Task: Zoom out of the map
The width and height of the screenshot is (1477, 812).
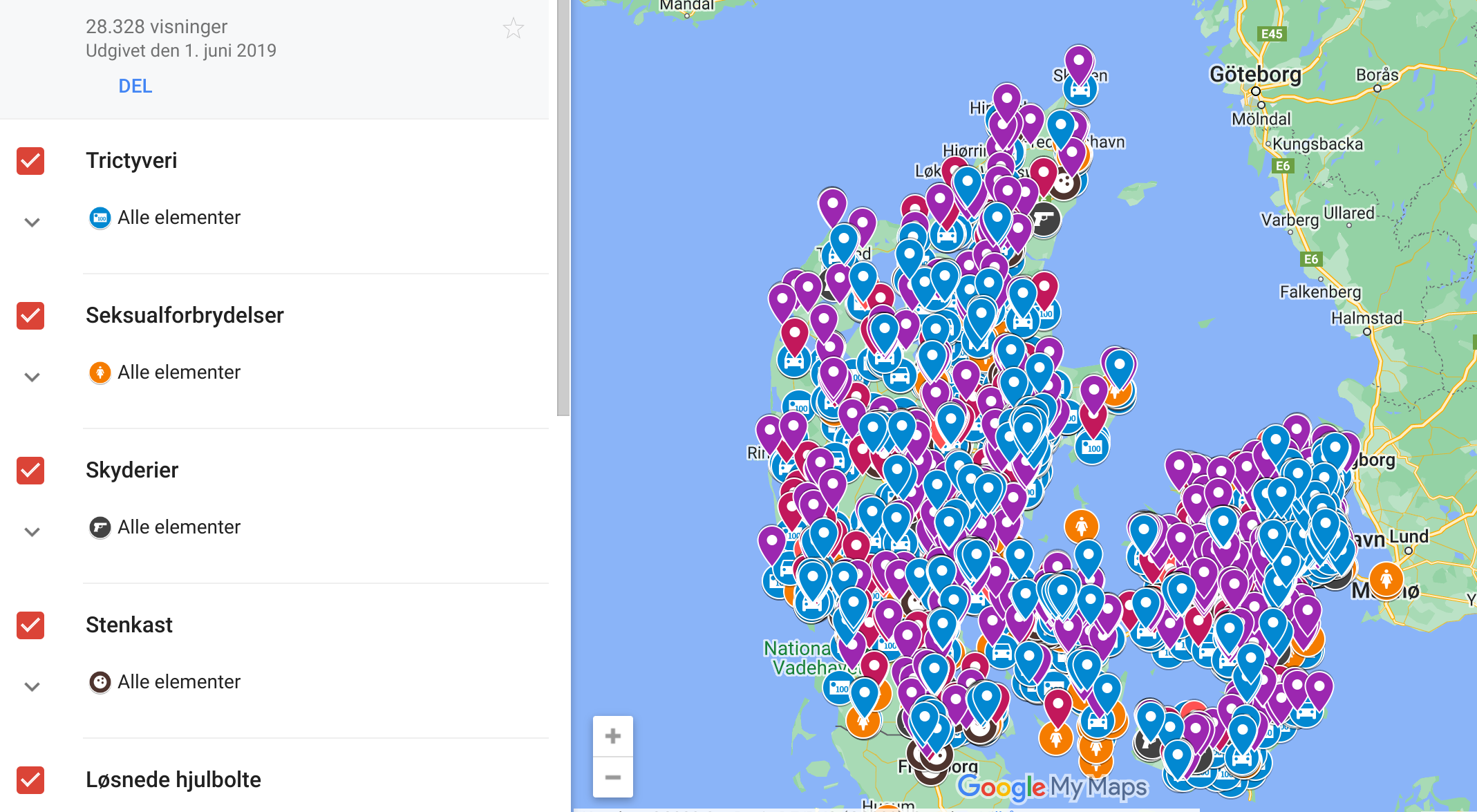Action: pos(612,777)
